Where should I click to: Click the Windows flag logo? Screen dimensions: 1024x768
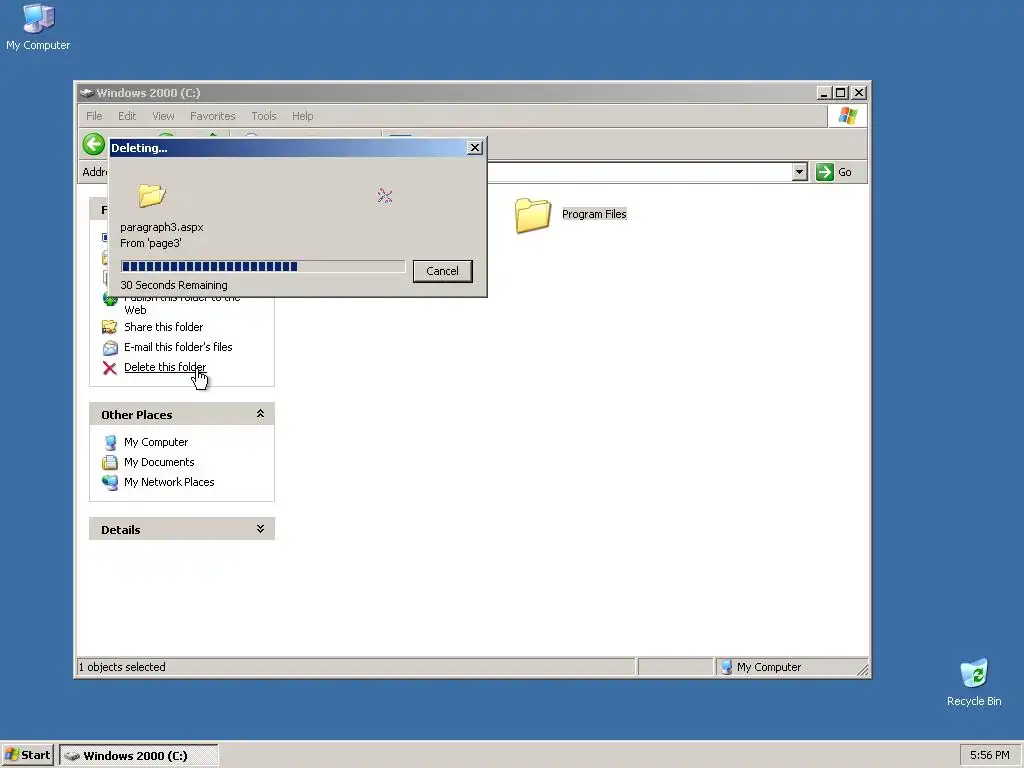848,116
